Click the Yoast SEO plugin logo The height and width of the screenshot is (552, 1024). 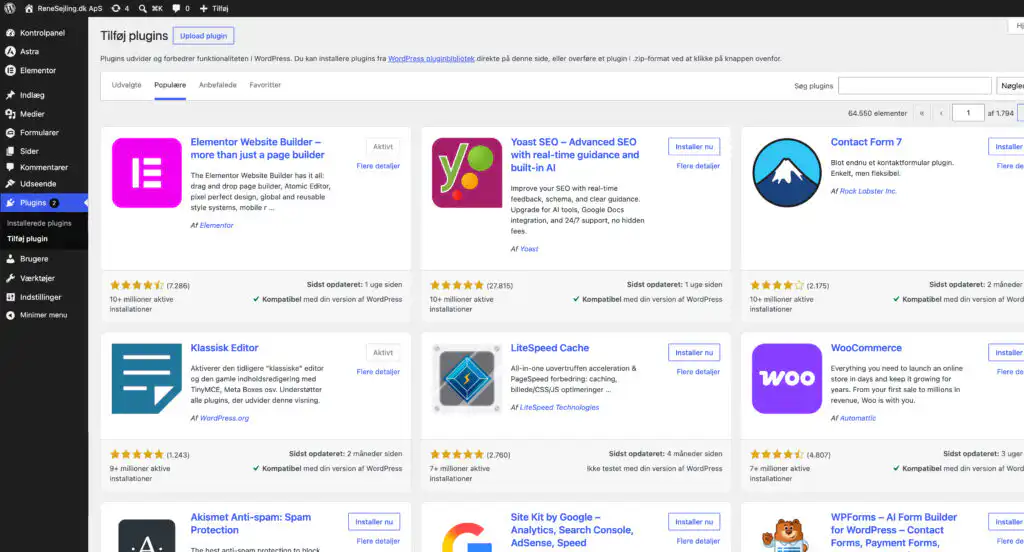(x=467, y=173)
